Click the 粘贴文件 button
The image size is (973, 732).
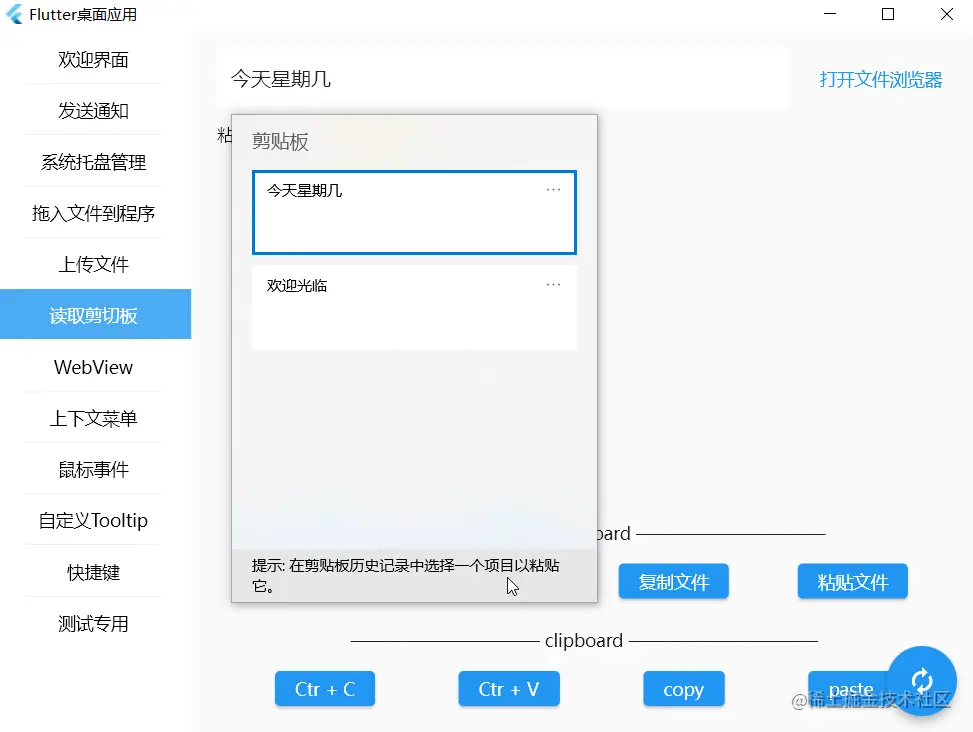coord(853,581)
